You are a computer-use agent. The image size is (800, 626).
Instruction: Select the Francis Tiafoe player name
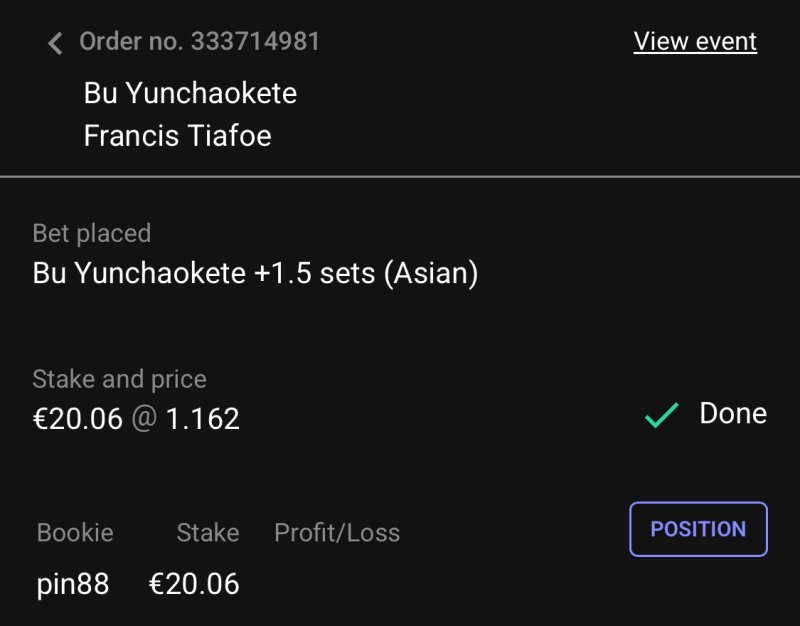[x=177, y=135]
